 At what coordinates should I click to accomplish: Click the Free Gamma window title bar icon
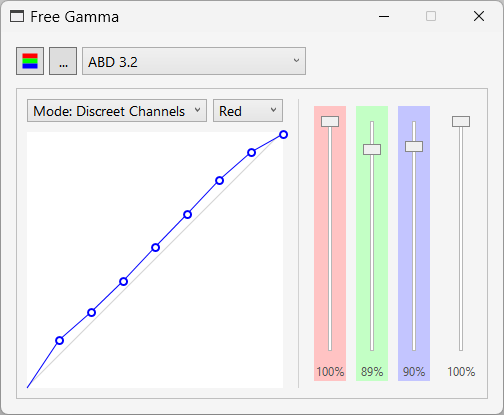[x=17, y=16]
